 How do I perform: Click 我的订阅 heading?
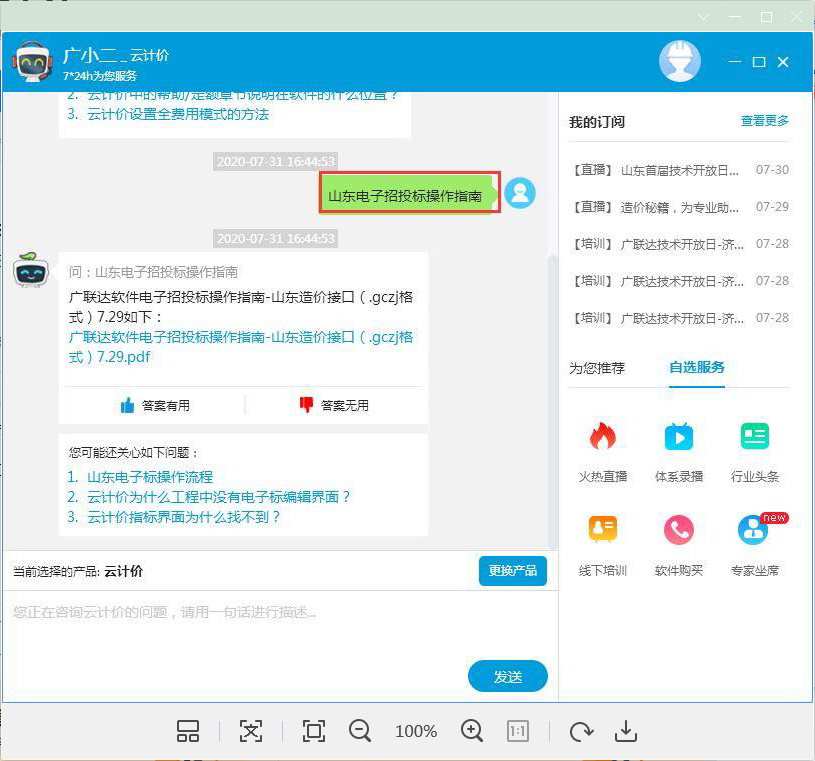click(597, 122)
